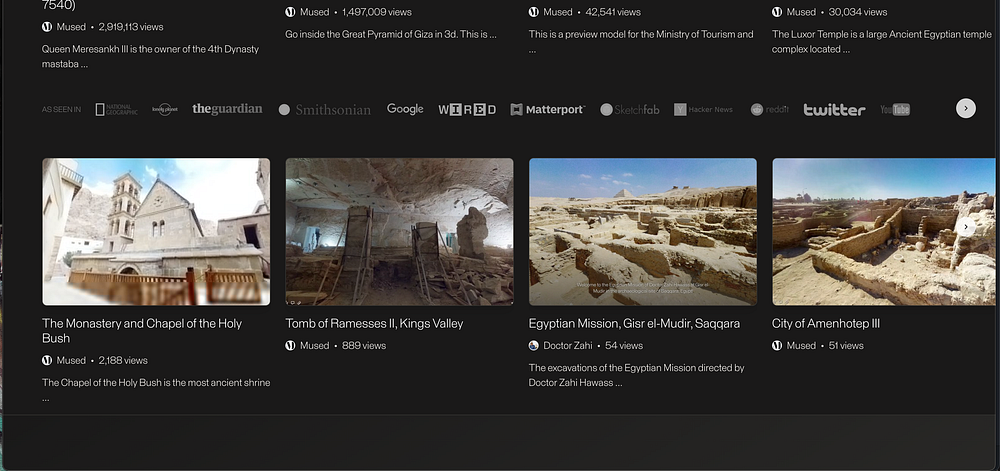This screenshot has height=471, width=1000.
Task: Click the YouTube logo
Action: pos(895,110)
